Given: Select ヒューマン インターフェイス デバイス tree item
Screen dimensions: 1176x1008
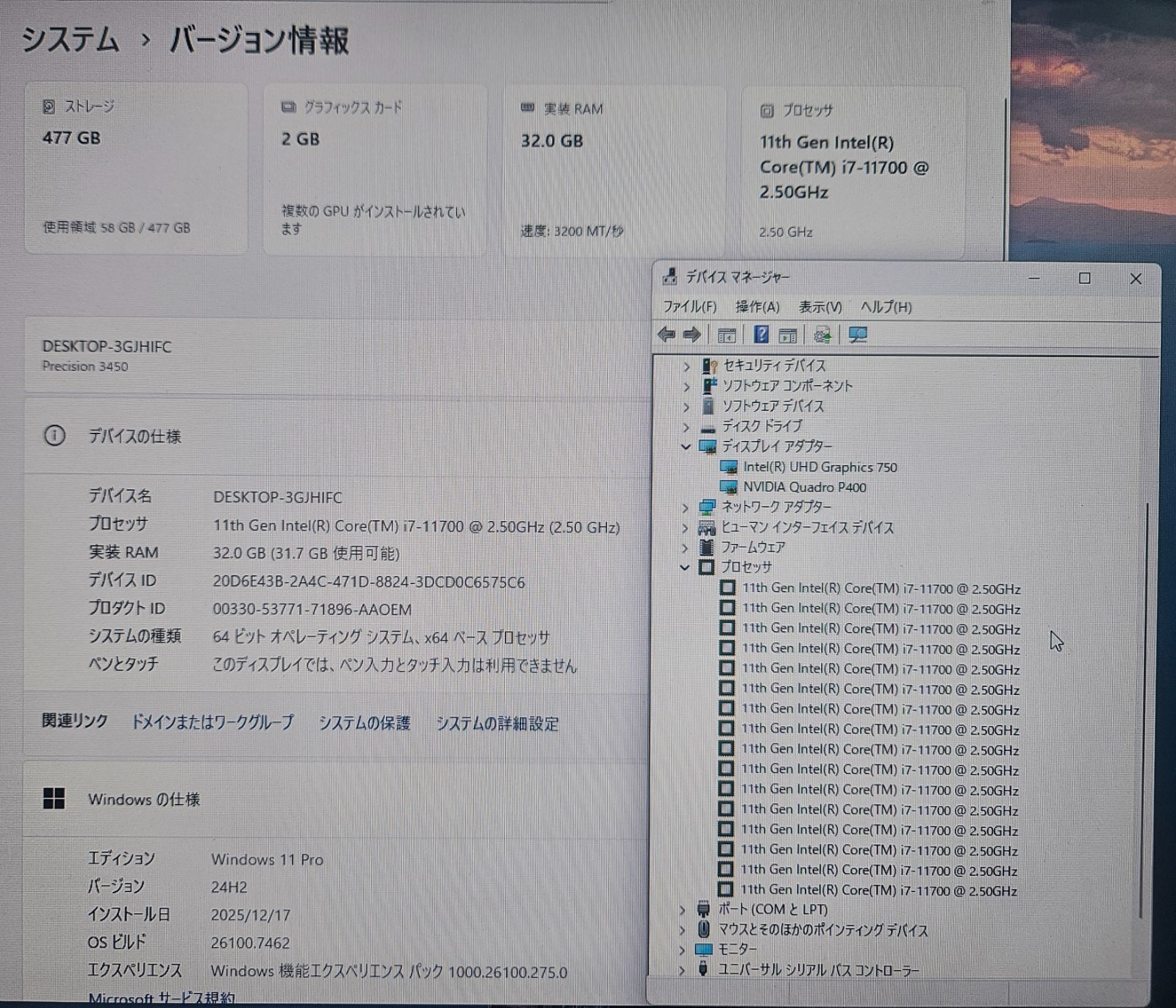Looking at the screenshot, I should [807, 528].
